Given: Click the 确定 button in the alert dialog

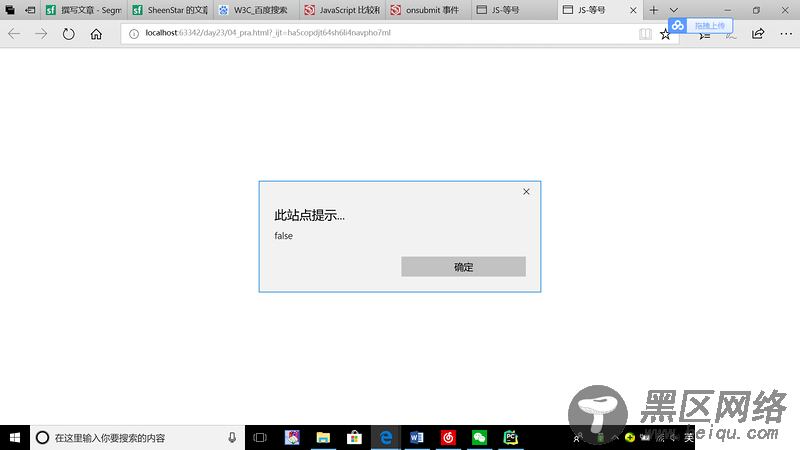Looking at the screenshot, I should point(463,266).
